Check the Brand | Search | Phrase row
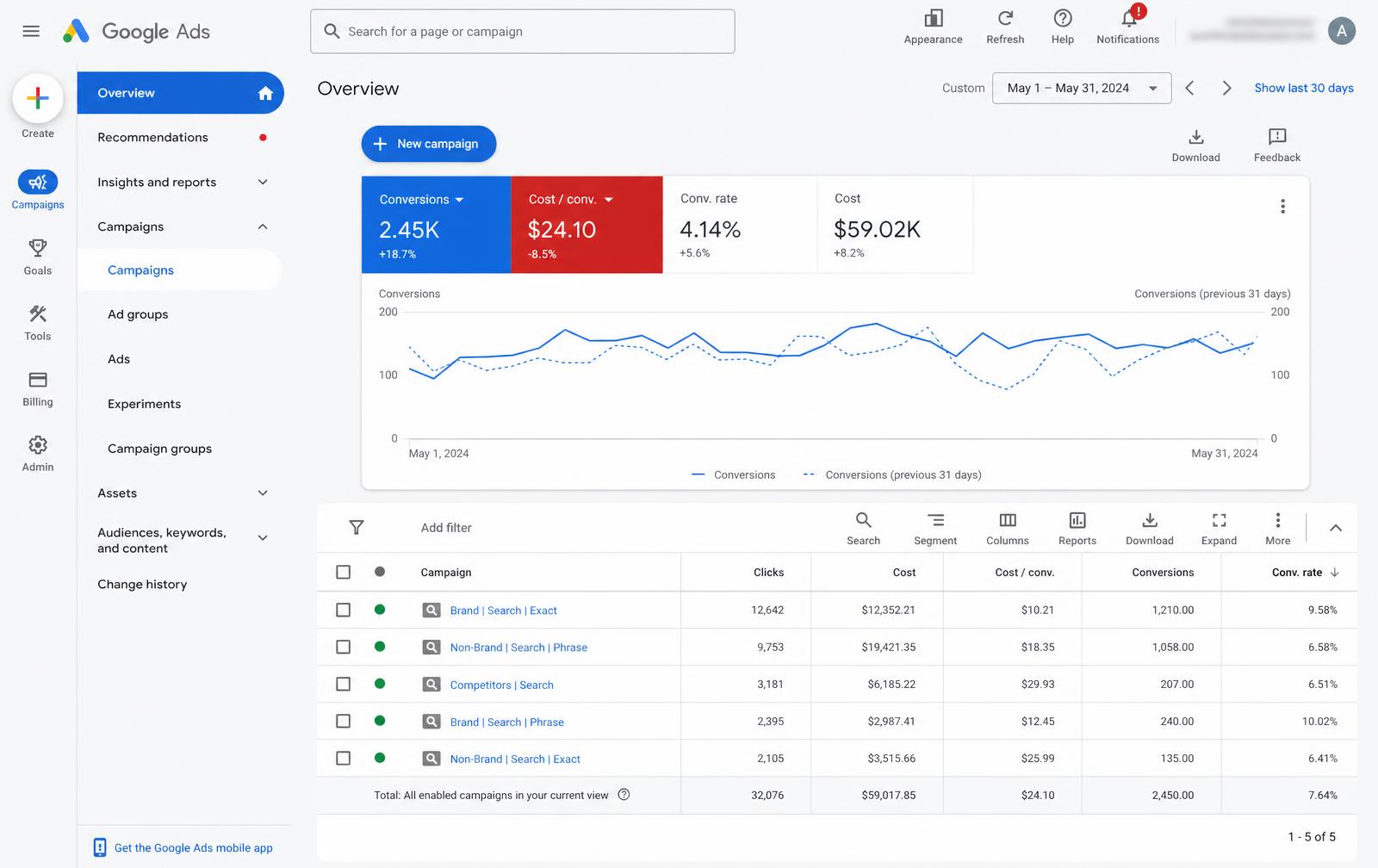Viewport: 1378px width, 868px height. tap(344, 721)
